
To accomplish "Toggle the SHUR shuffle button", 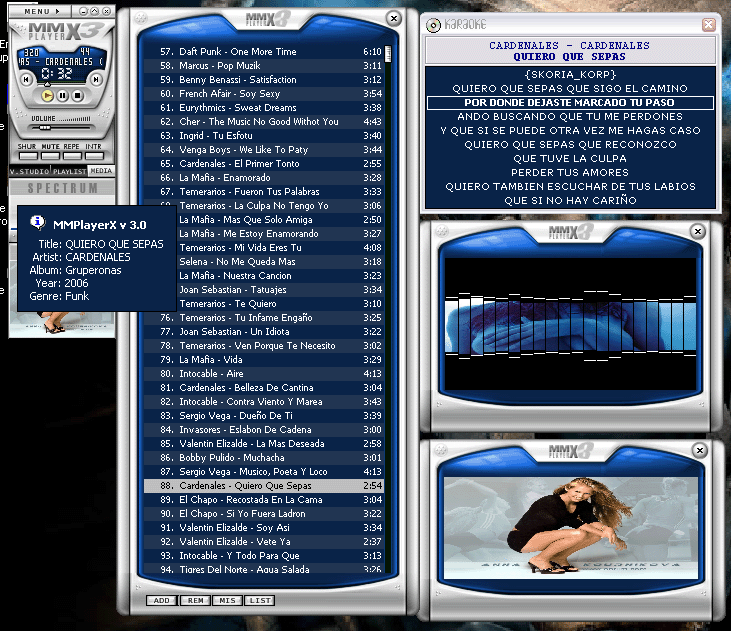I will [28, 155].
